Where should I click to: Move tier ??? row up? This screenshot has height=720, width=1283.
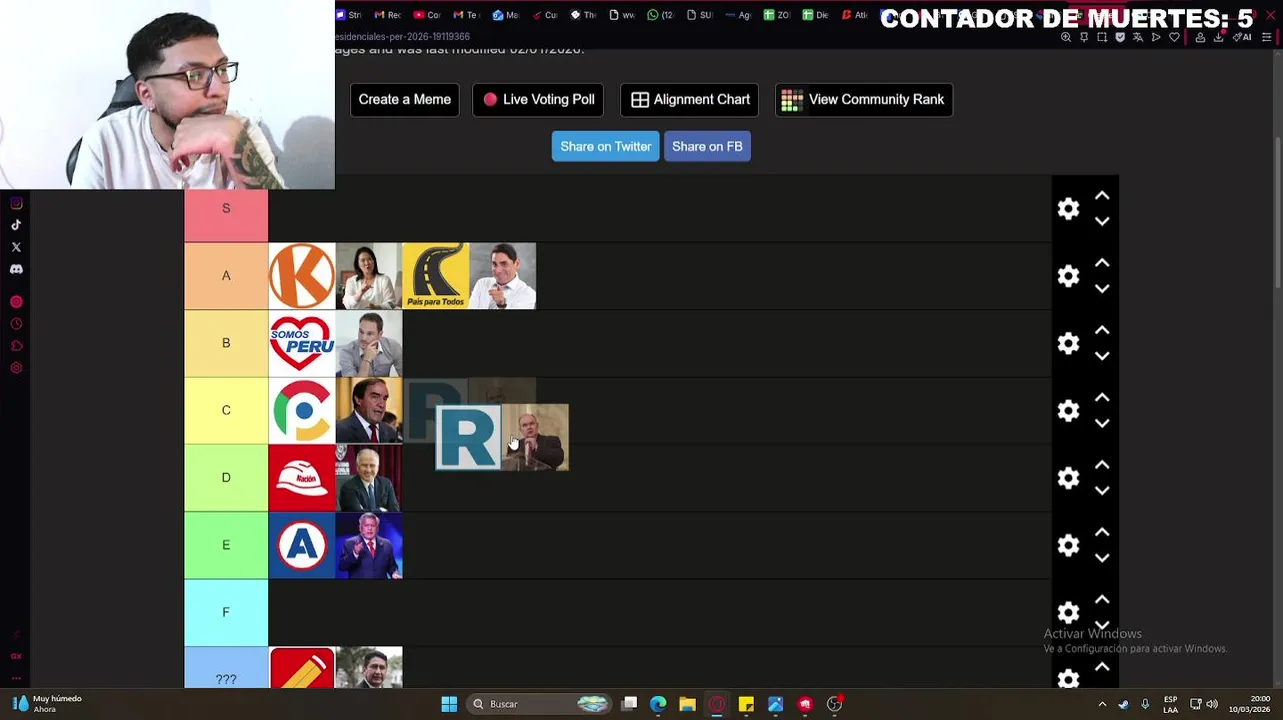tap(1102, 667)
